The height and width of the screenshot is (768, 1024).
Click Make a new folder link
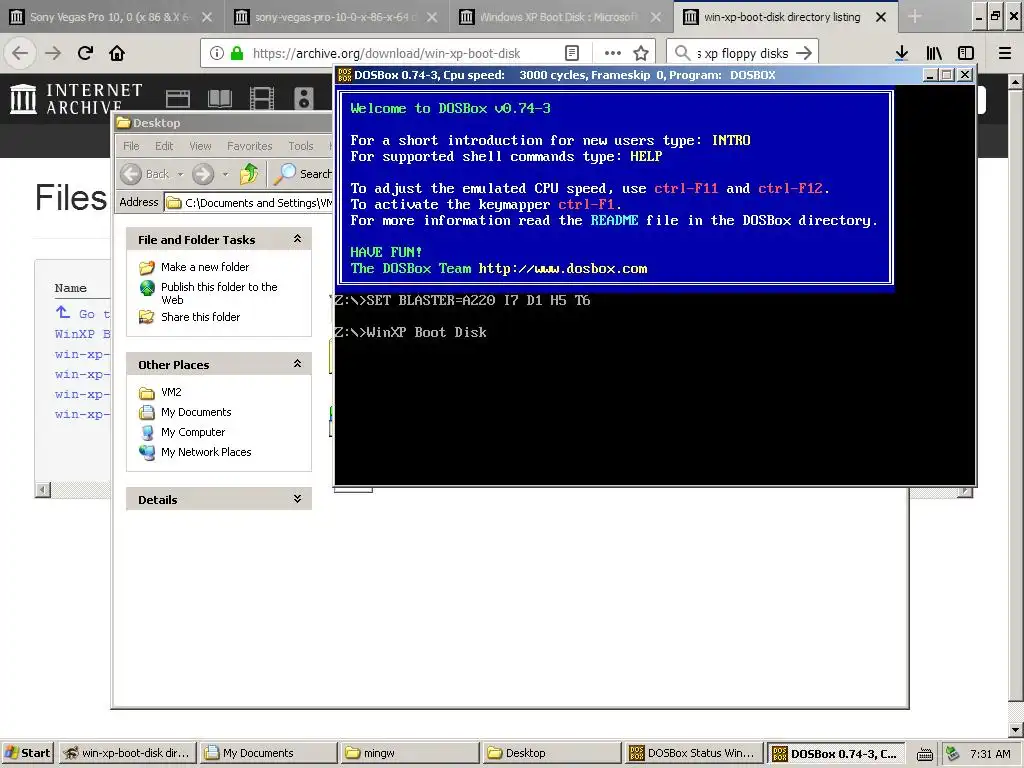[x=204, y=266]
